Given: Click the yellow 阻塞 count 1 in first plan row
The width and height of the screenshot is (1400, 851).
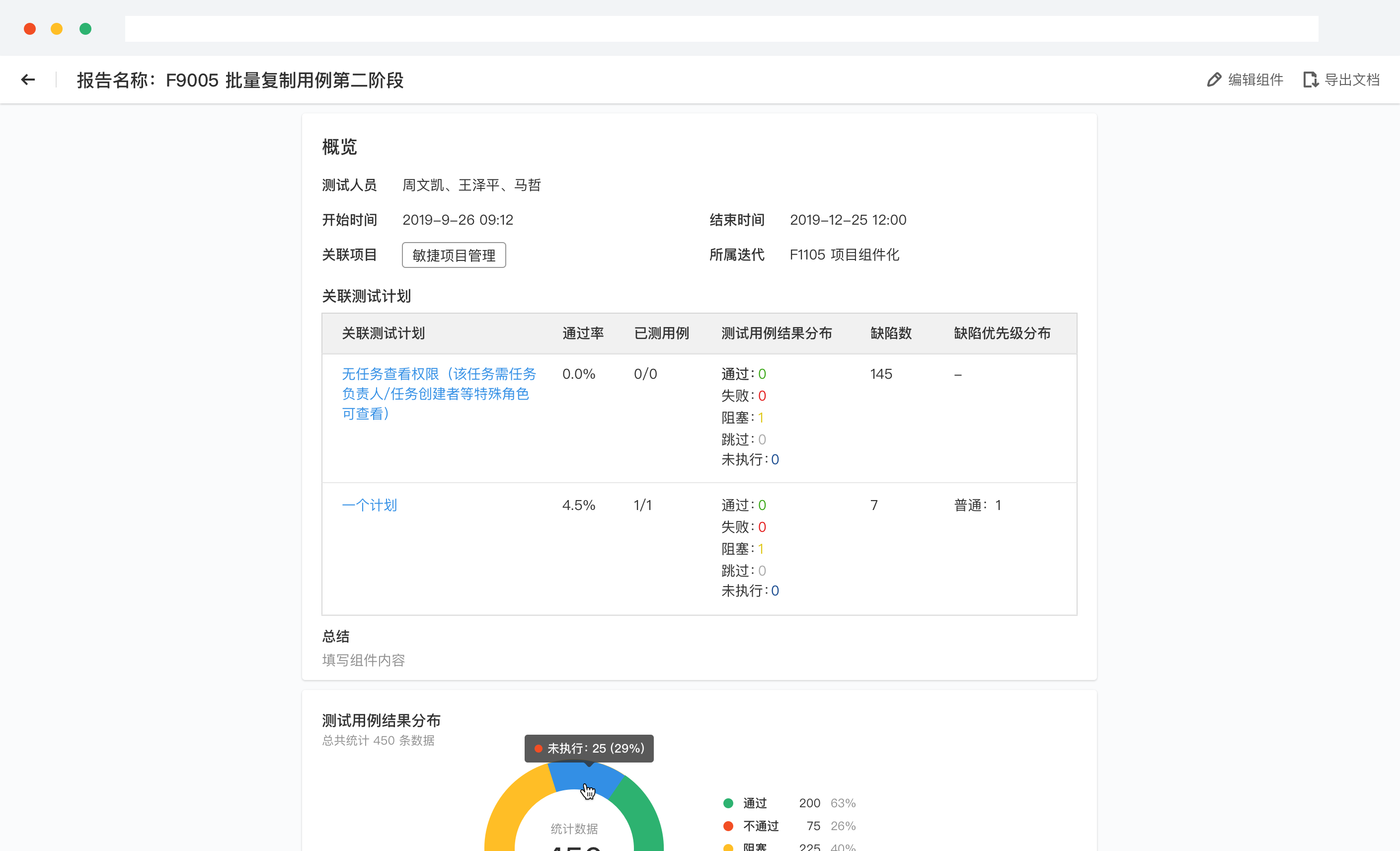Looking at the screenshot, I should 761,417.
